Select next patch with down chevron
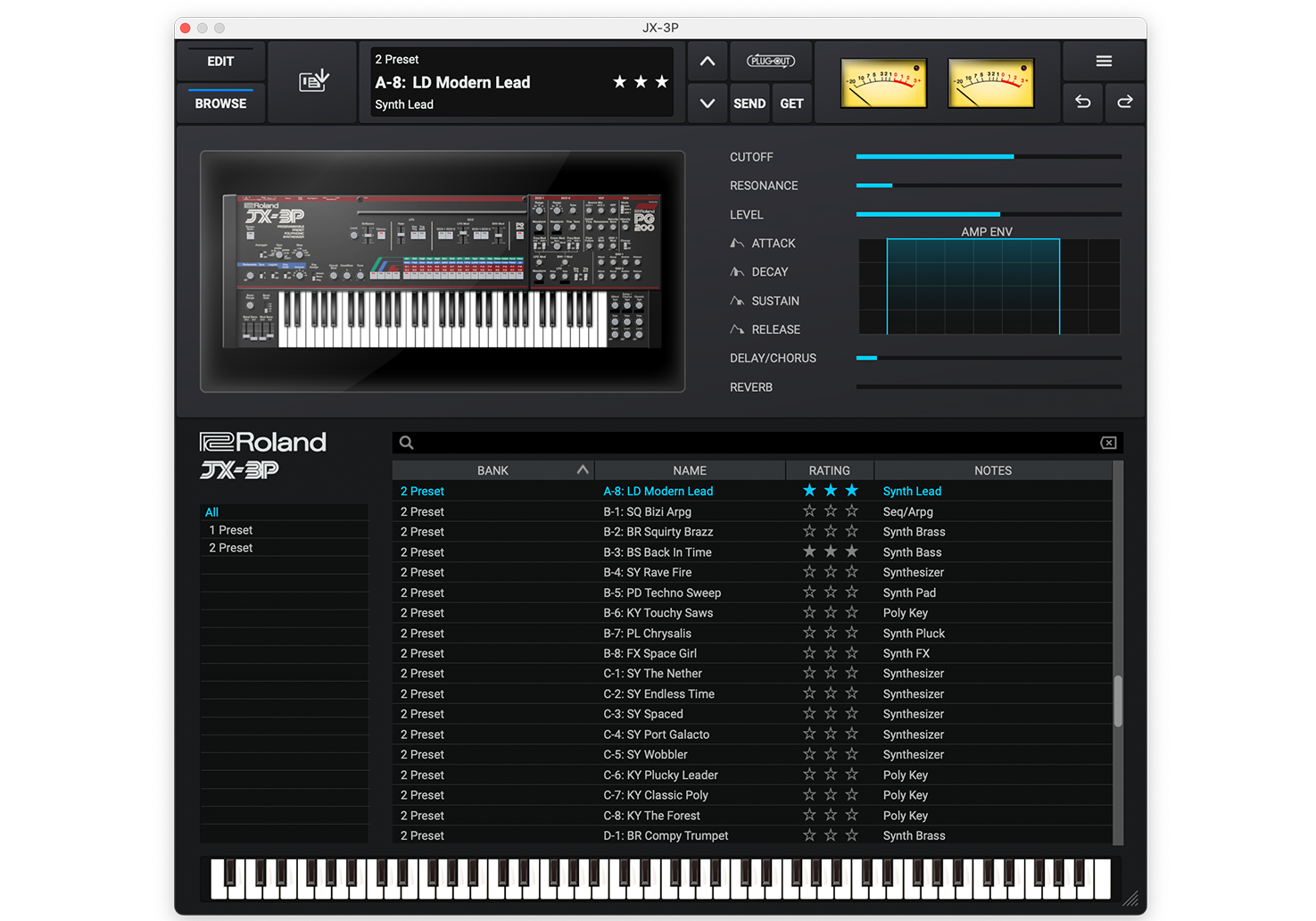This screenshot has width=1316, height=921. (708, 104)
